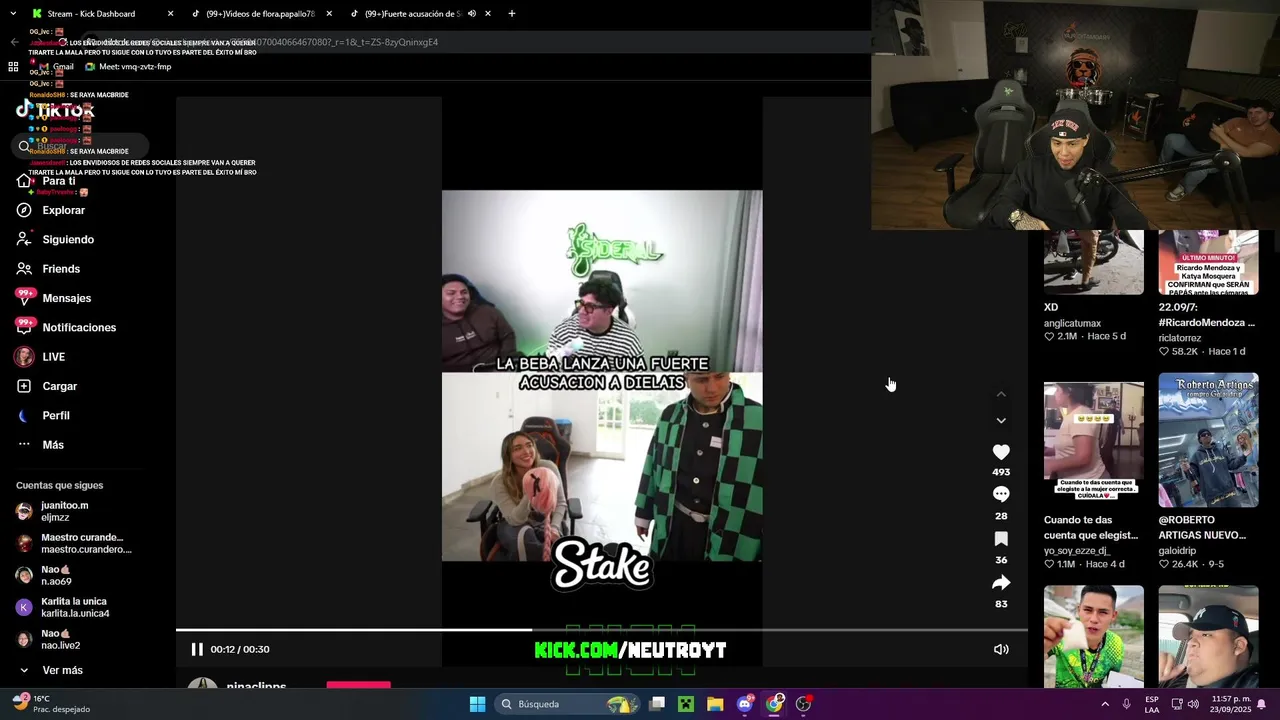Screen dimensions: 1280x720
Task: Seek on the video progress bar
Action: pos(602,630)
